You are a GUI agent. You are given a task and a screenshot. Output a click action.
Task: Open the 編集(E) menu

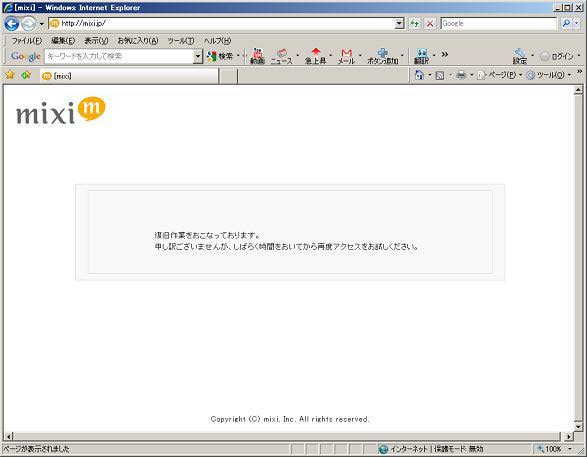pyautogui.click(x=63, y=41)
